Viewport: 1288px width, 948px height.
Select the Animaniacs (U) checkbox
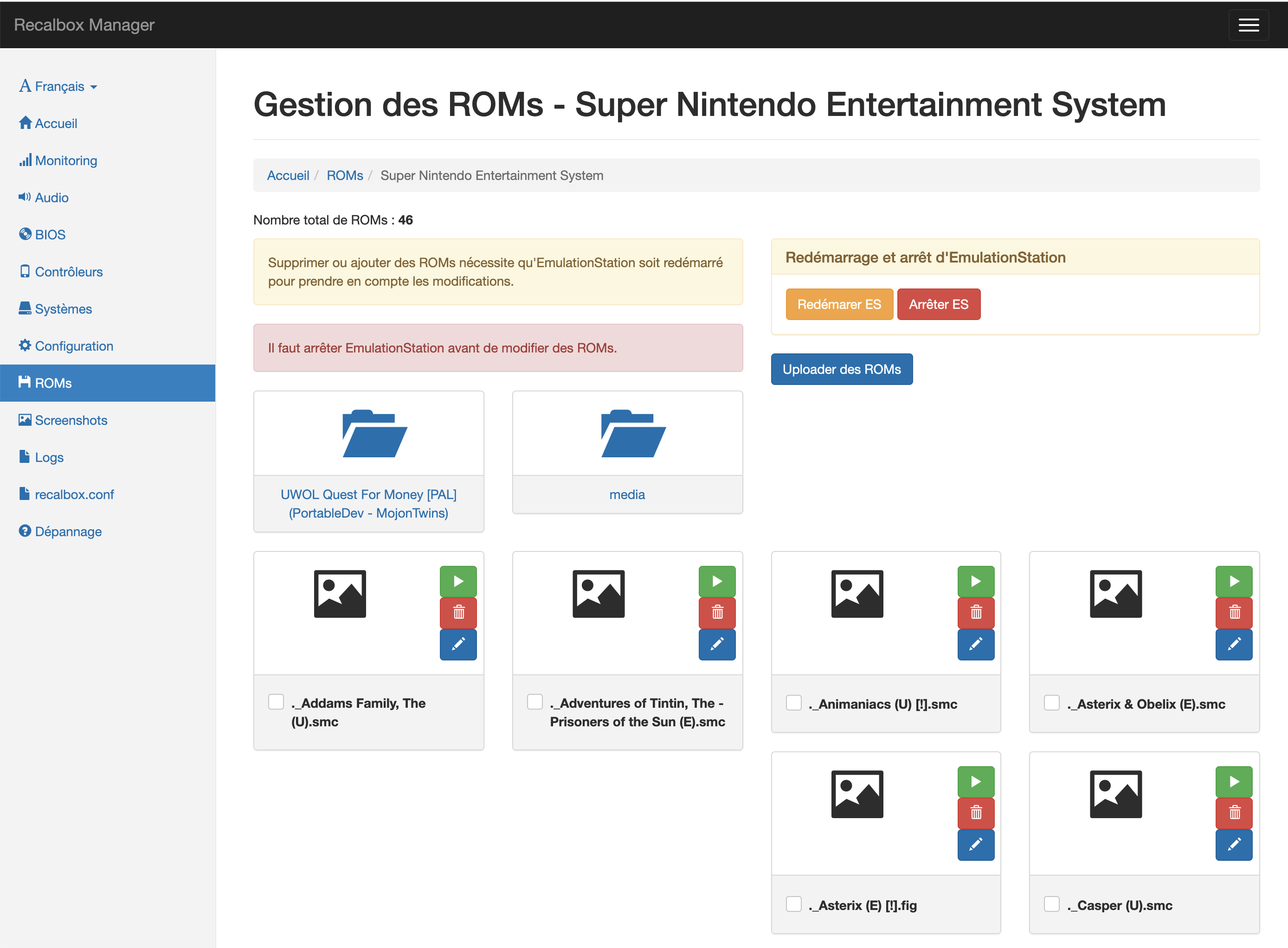794,702
